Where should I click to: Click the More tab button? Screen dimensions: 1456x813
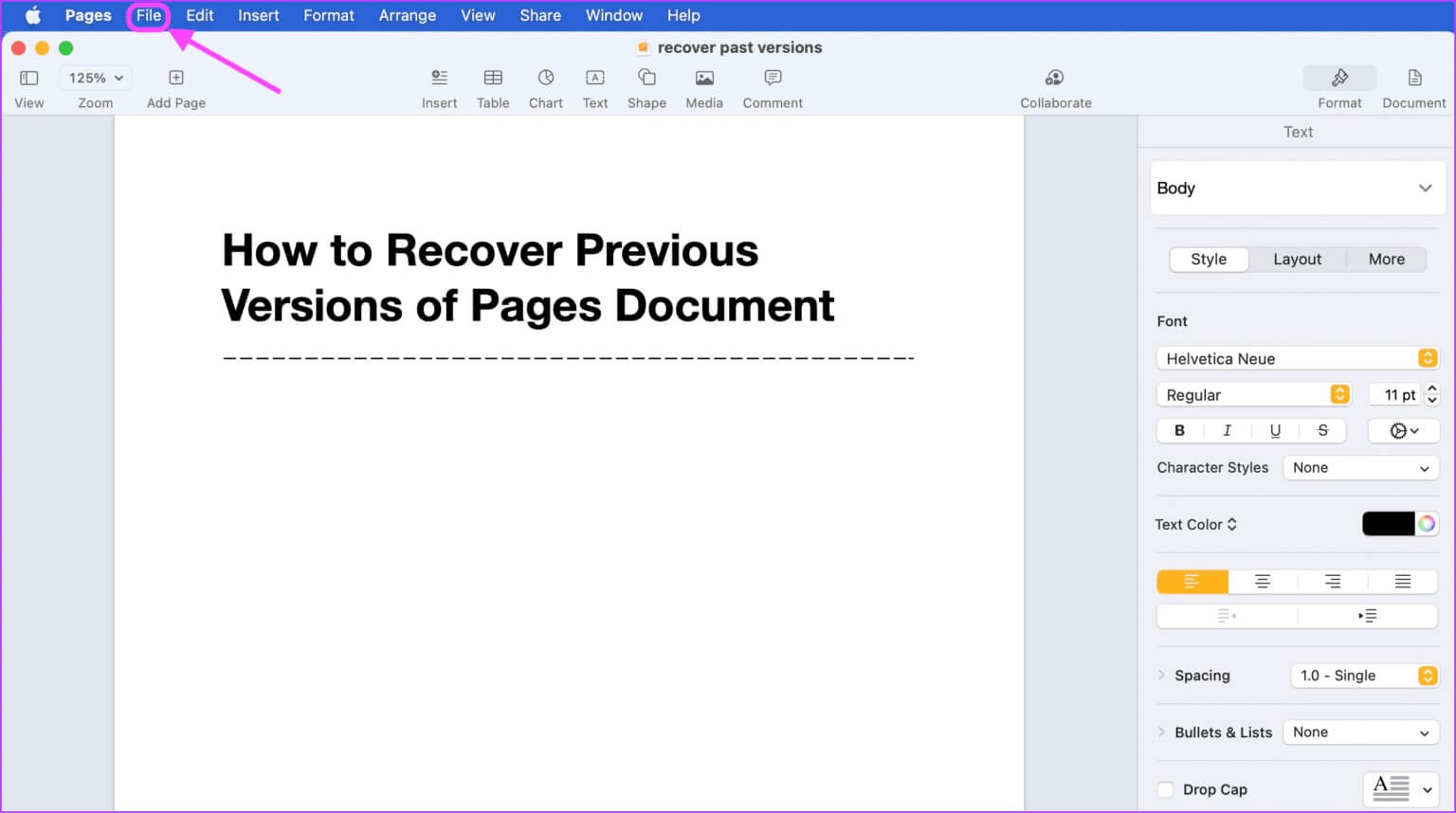click(x=1386, y=260)
